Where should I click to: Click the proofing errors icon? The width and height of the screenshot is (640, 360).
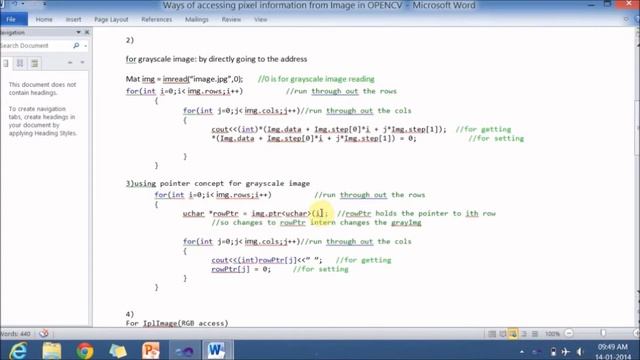[44, 333]
